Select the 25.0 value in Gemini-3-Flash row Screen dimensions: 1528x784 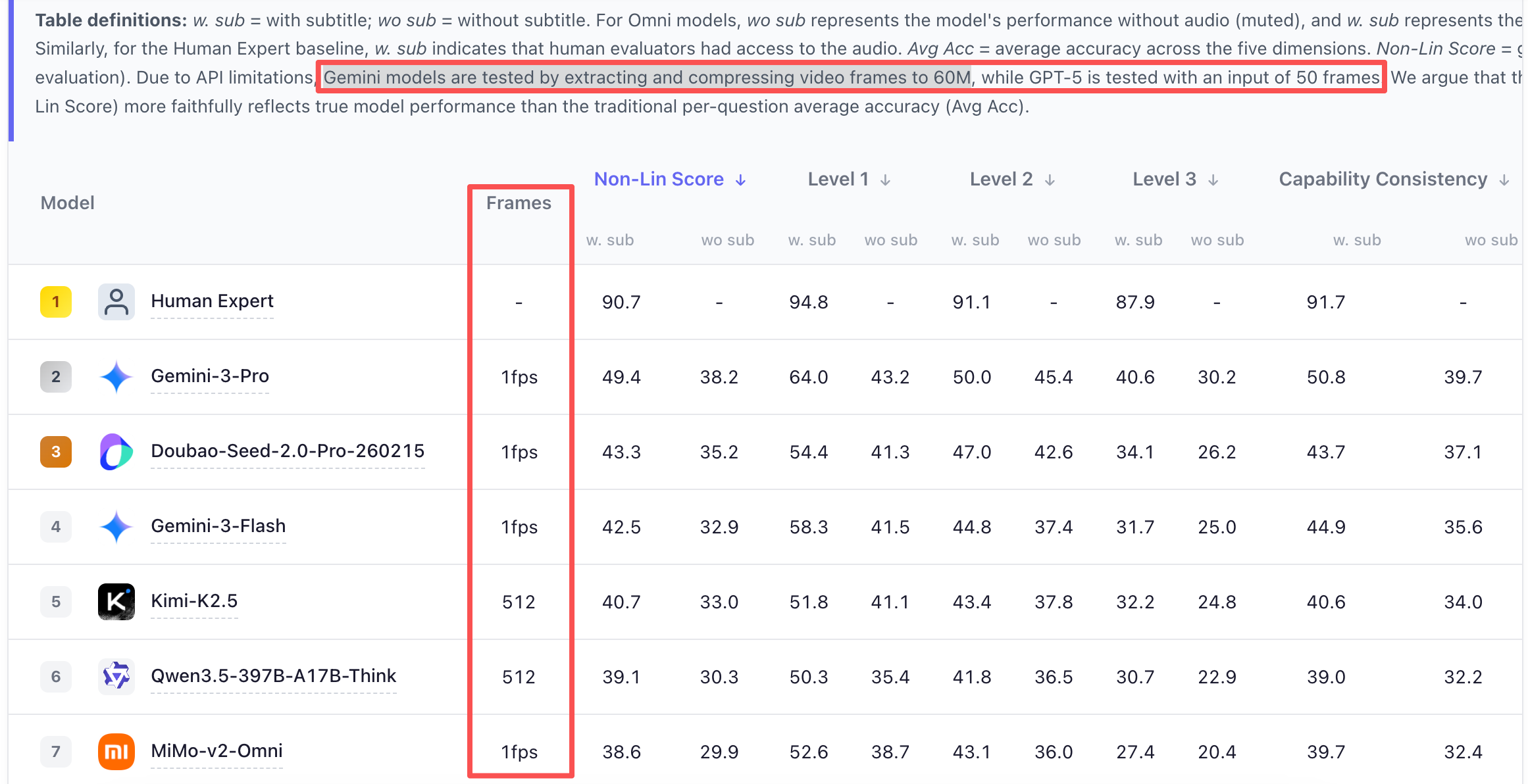click(1217, 527)
